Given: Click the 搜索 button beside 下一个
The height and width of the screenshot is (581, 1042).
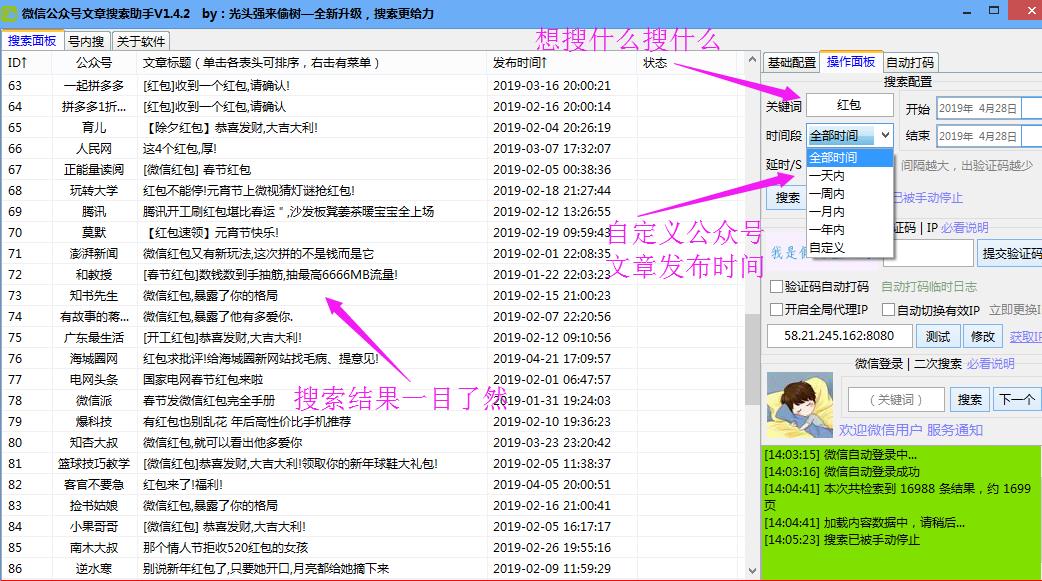Looking at the screenshot, I should point(970,400).
